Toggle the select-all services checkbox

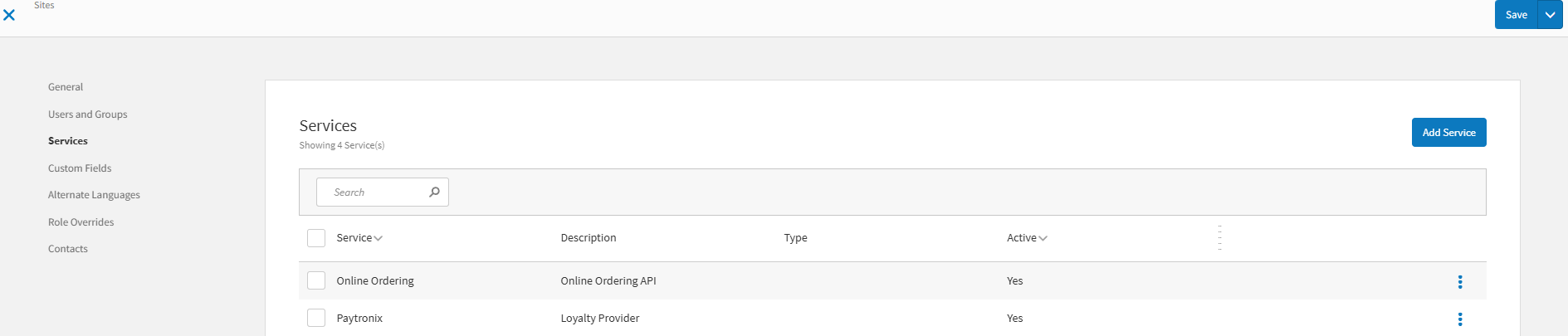pyautogui.click(x=316, y=238)
